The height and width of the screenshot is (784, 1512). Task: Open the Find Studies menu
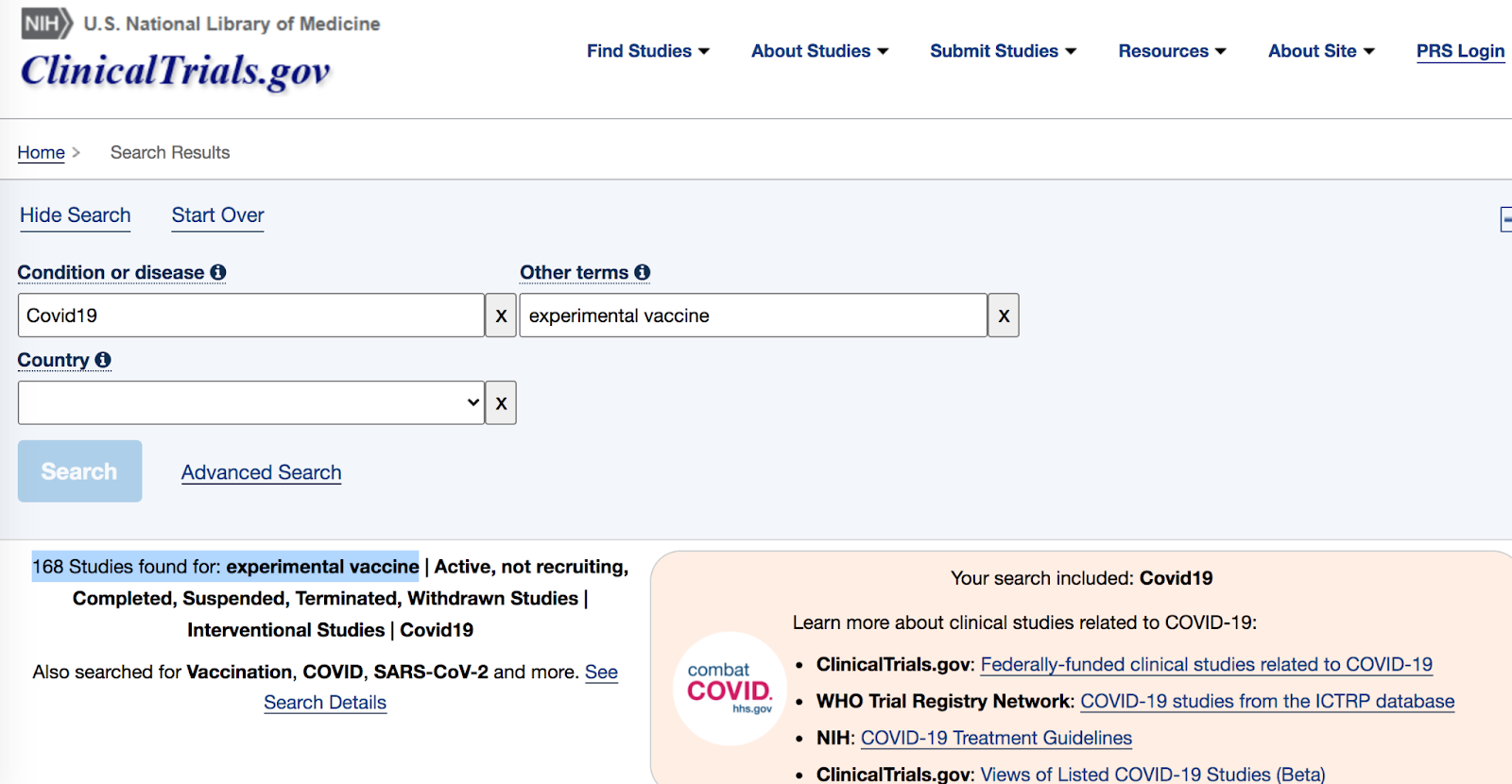click(648, 51)
